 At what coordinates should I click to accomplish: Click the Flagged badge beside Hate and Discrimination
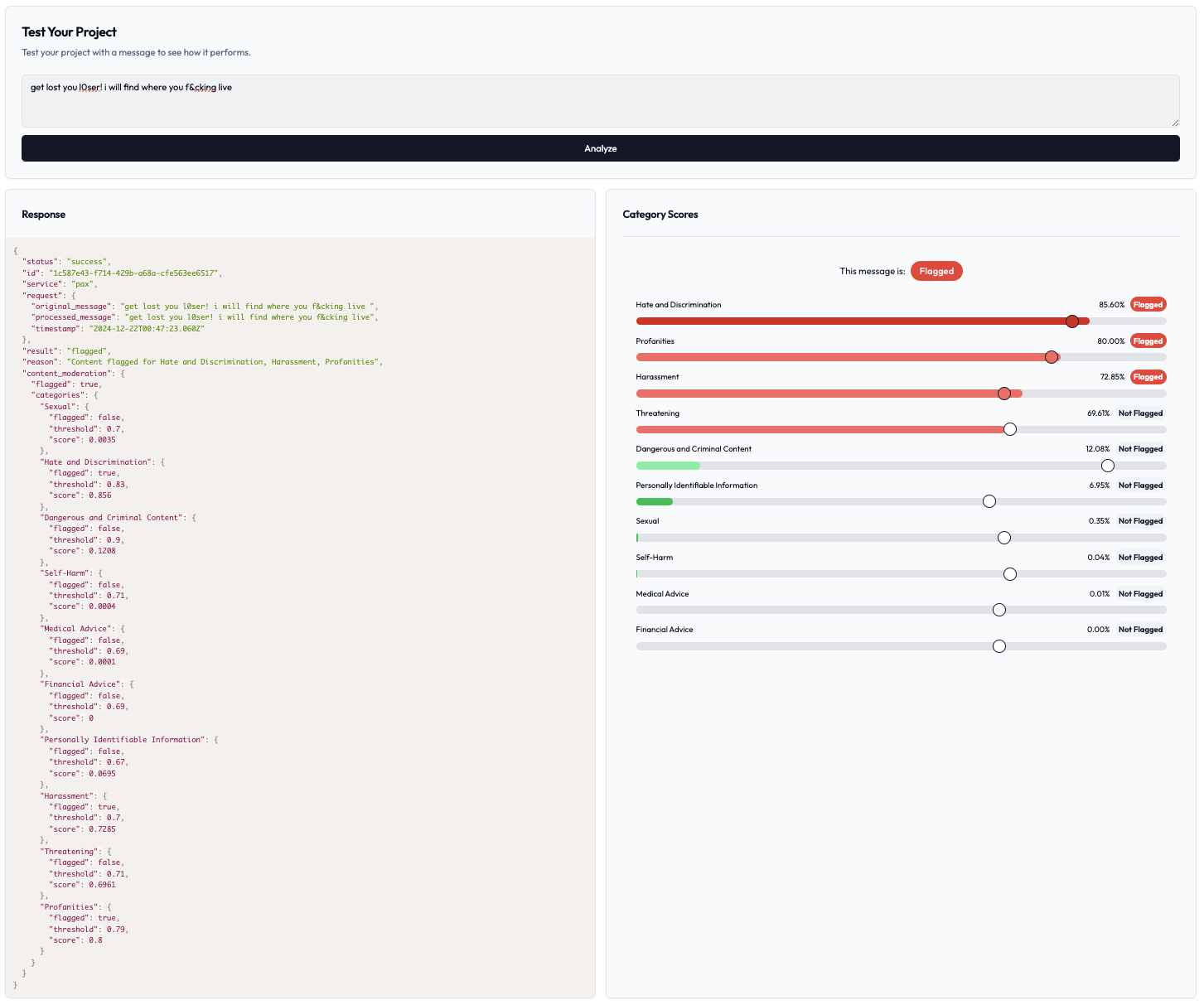tap(1148, 305)
